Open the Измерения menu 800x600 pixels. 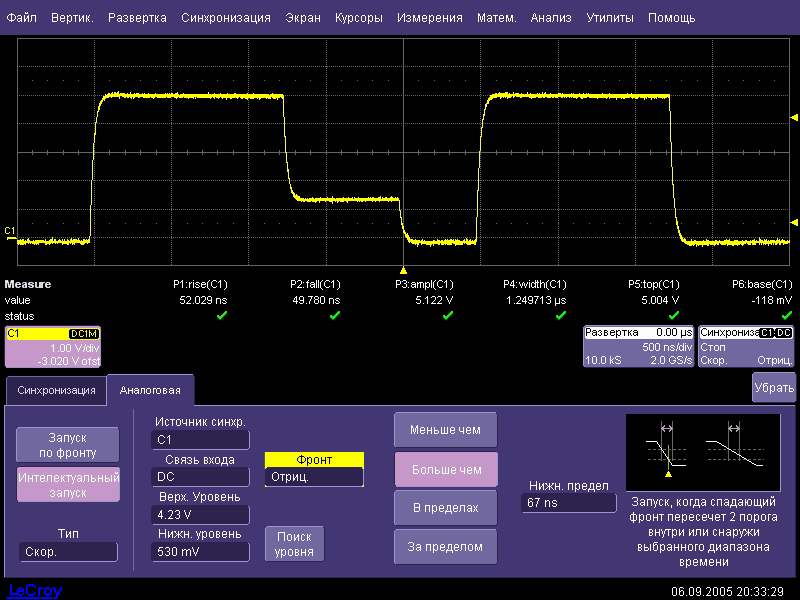click(429, 18)
